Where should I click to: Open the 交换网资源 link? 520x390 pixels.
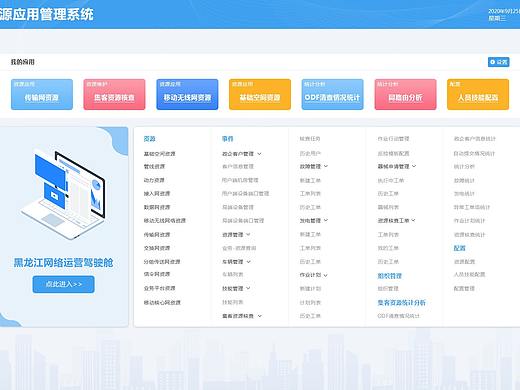[157, 248]
